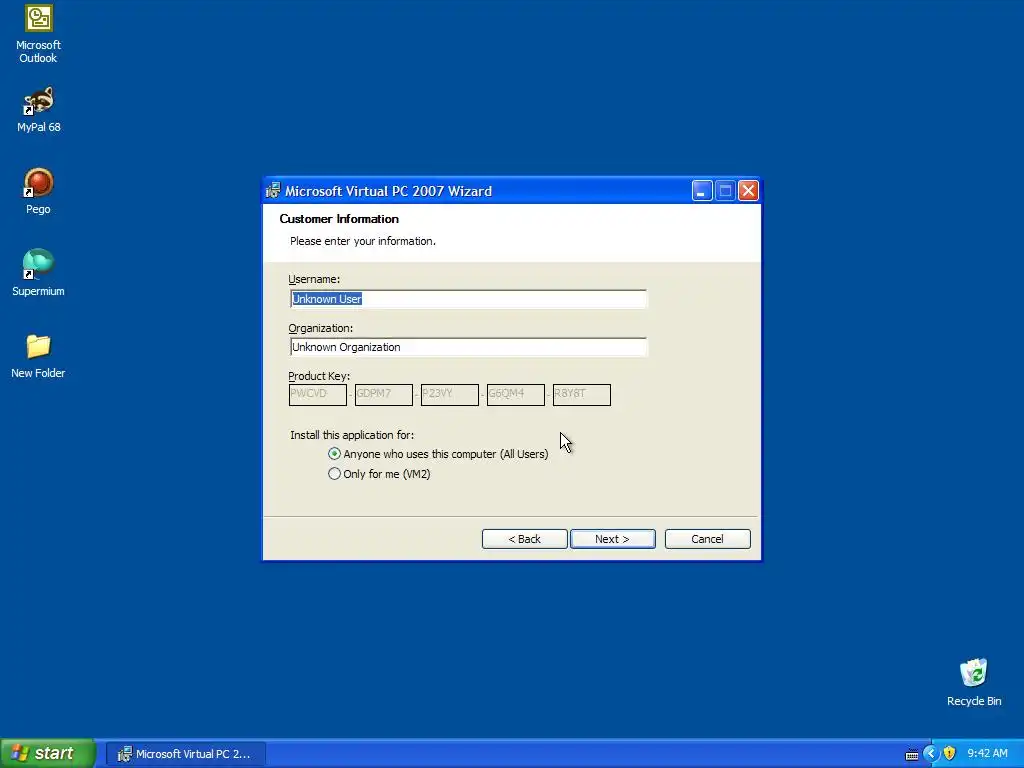Click the 9:42 AM clock
The width and height of the screenshot is (1024, 768).
point(987,754)
